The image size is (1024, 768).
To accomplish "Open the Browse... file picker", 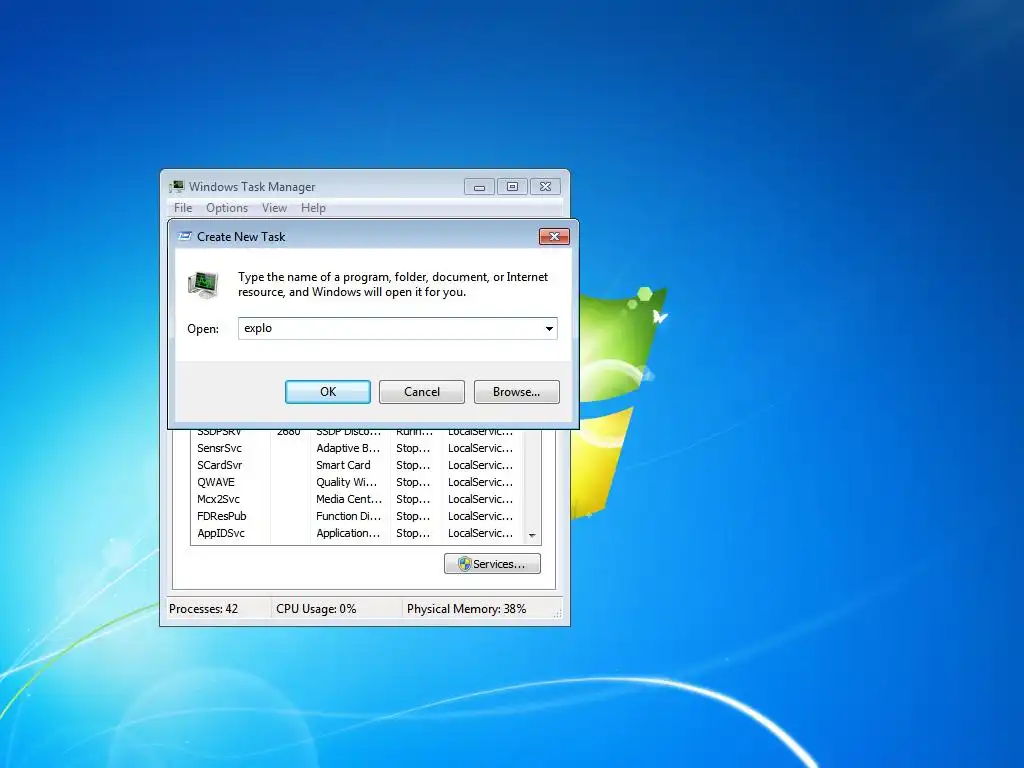I will tap(517, 392).
